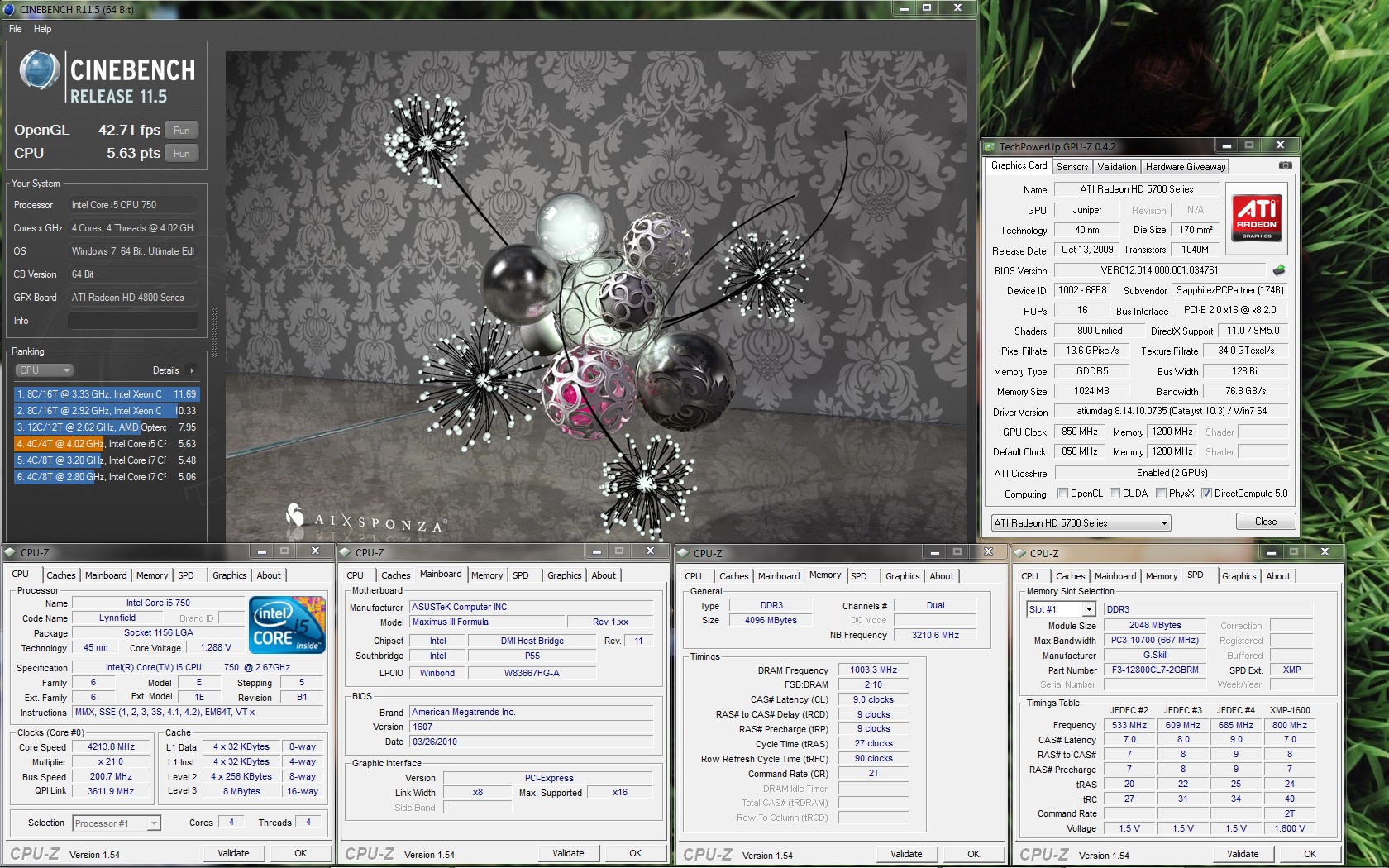
Task: Open the Validation tab in GPU-Z
Action: pyautogui.click(x=1117, y=167)
